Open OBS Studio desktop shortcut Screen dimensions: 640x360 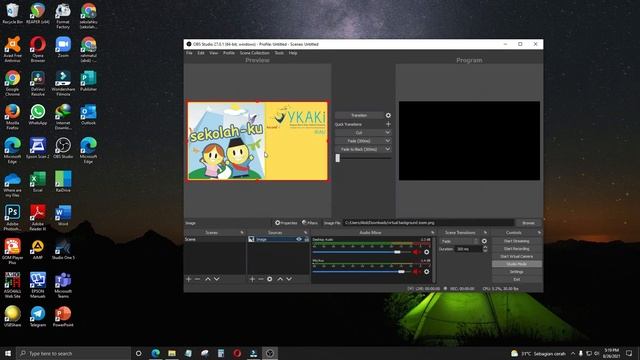click(63, 148)
